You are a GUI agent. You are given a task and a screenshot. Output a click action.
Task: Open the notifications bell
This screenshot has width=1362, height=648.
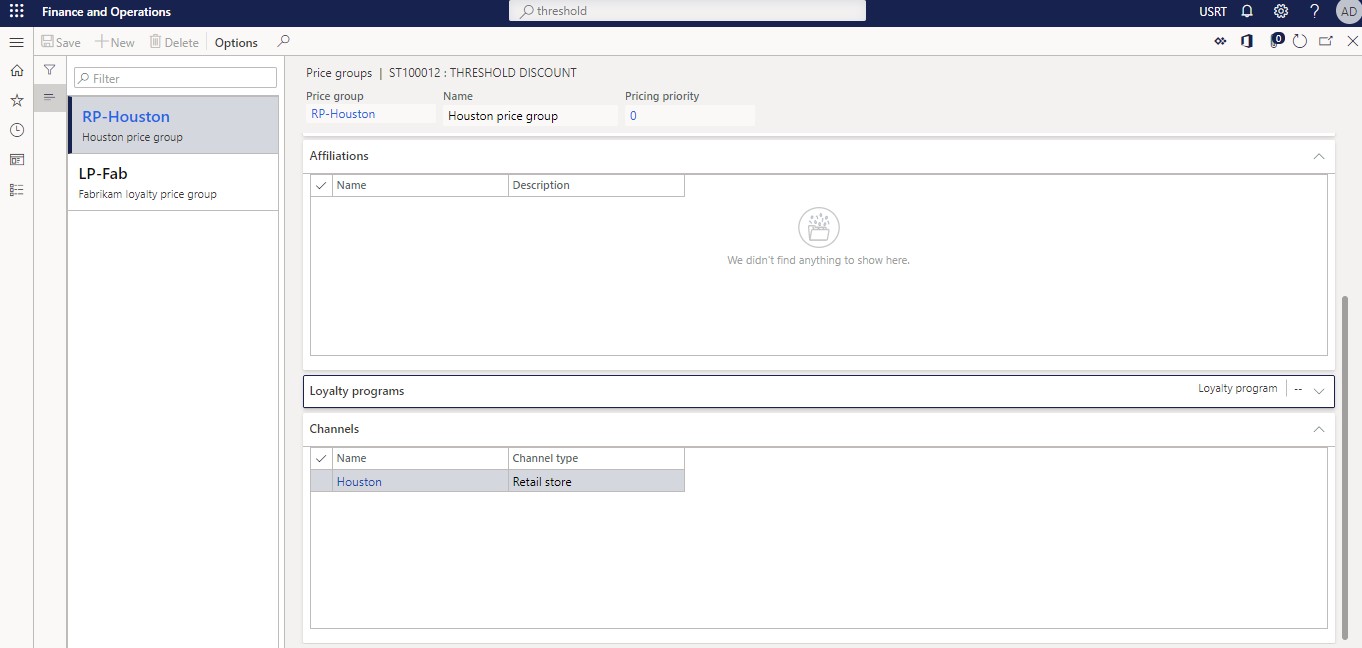(1247, 12)
